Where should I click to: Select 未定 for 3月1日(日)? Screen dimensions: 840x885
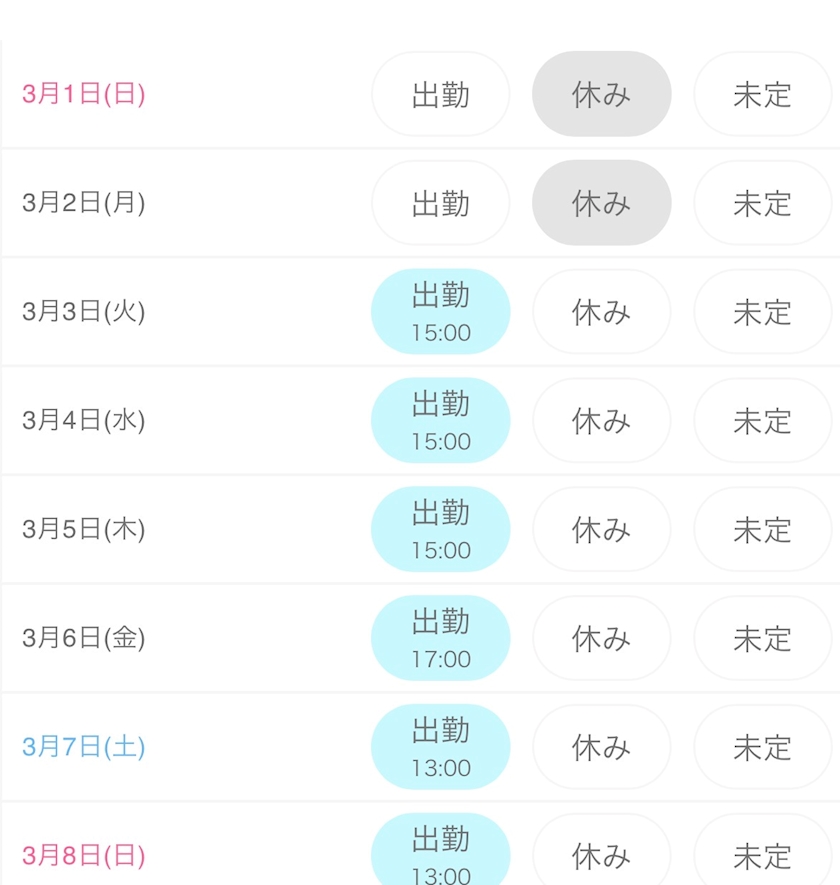coord(763,94)
